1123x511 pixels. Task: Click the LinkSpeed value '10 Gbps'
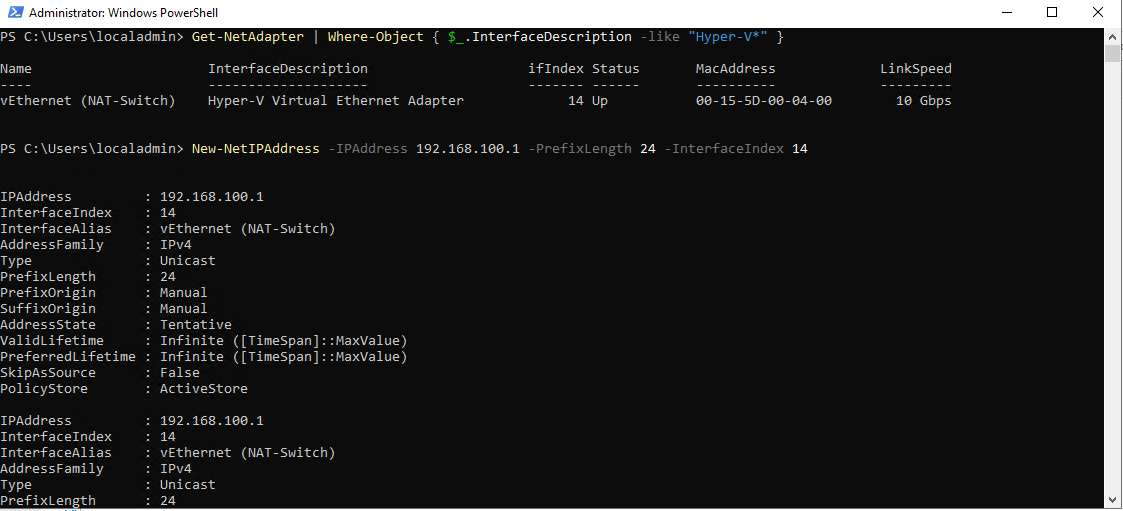coord(923,101)
